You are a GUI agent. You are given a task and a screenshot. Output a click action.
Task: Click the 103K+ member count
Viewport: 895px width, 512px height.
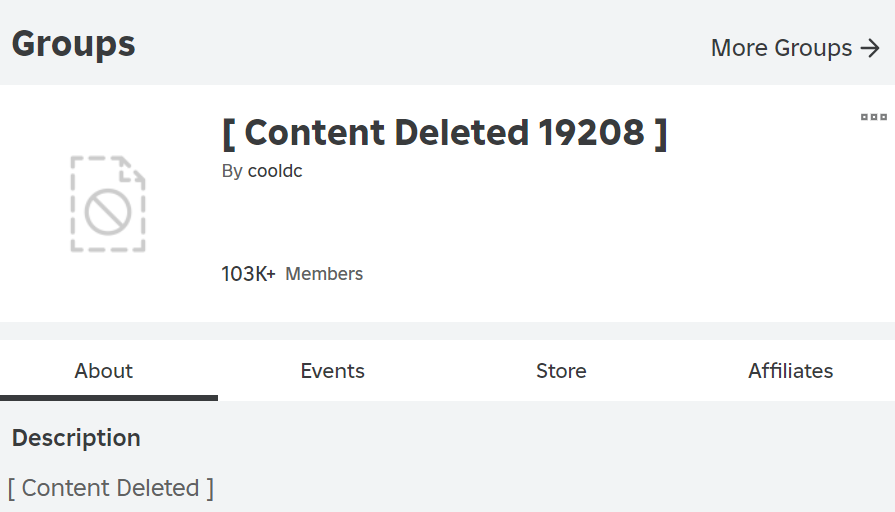coord(248,274)
